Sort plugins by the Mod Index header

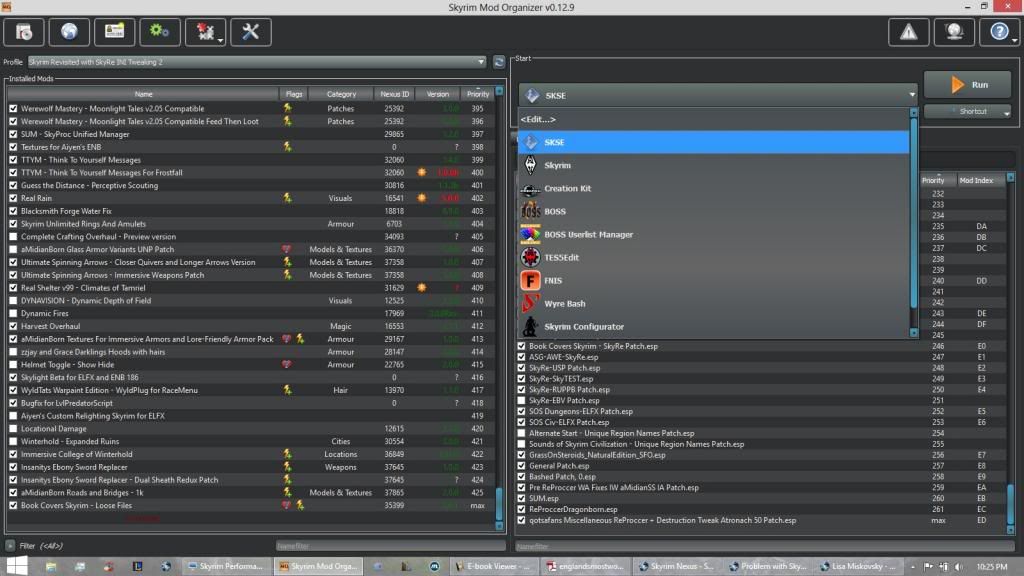click(976, 180)
